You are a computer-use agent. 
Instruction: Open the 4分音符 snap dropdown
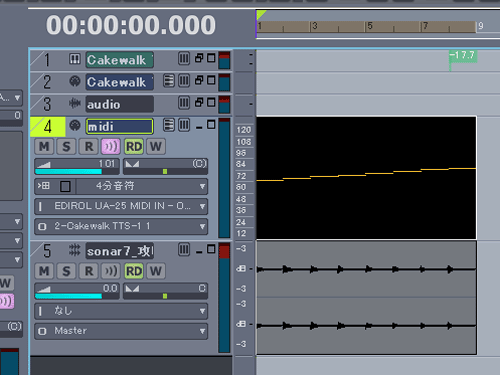click(202, 186)
